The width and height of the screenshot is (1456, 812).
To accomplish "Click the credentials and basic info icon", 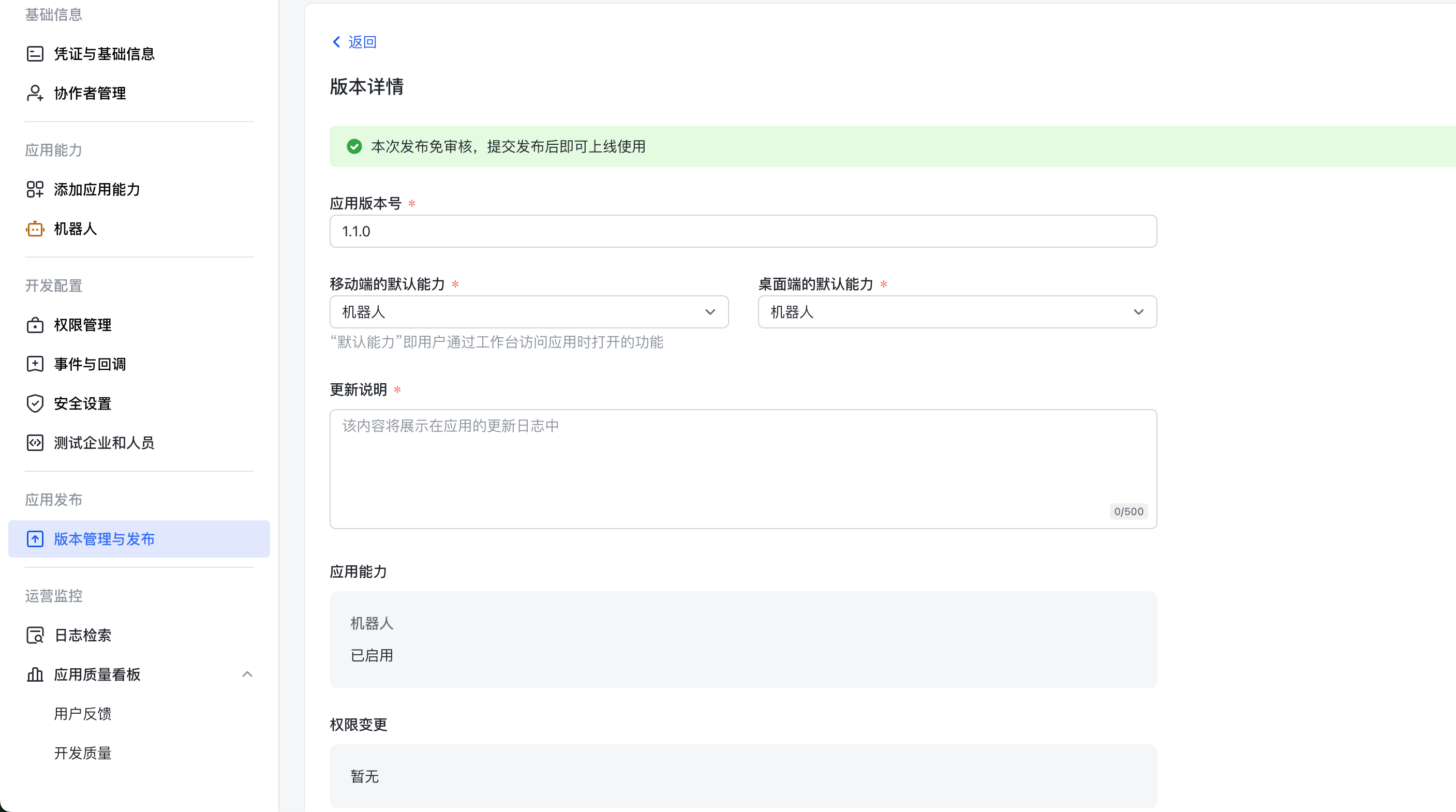I will 35,54.
